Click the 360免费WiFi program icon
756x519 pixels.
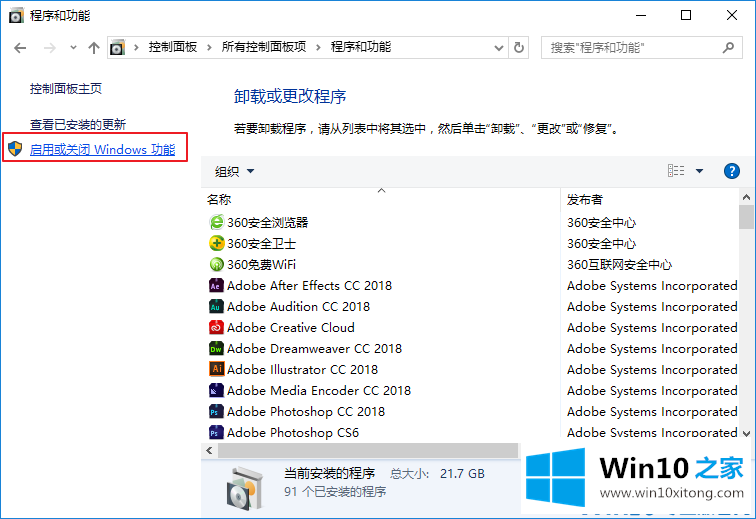click(x=216, y=264)
